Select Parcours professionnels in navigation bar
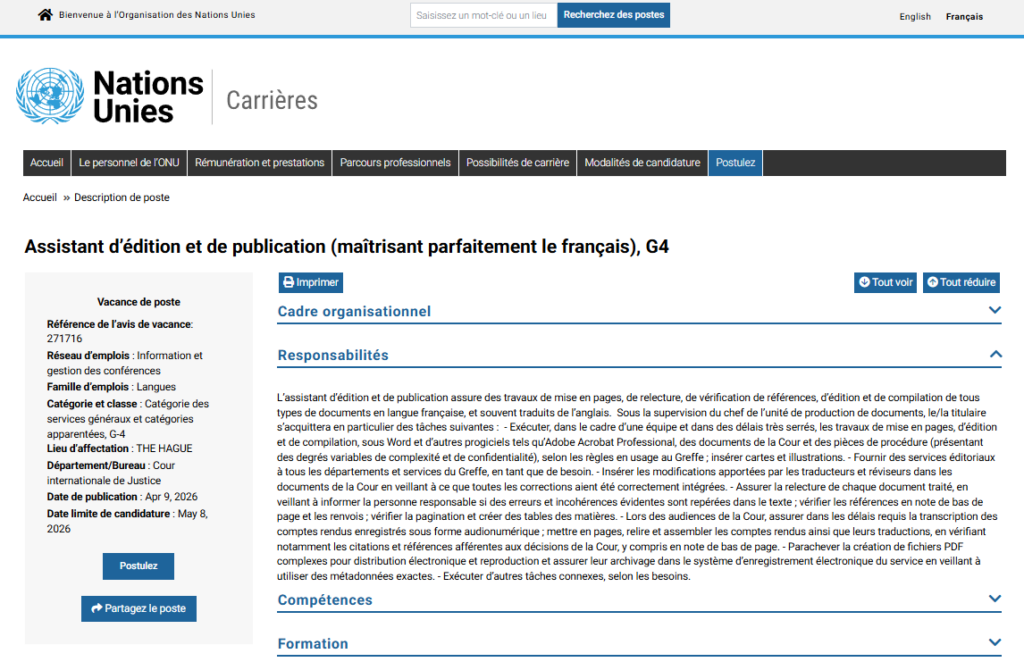 point(395,163)
